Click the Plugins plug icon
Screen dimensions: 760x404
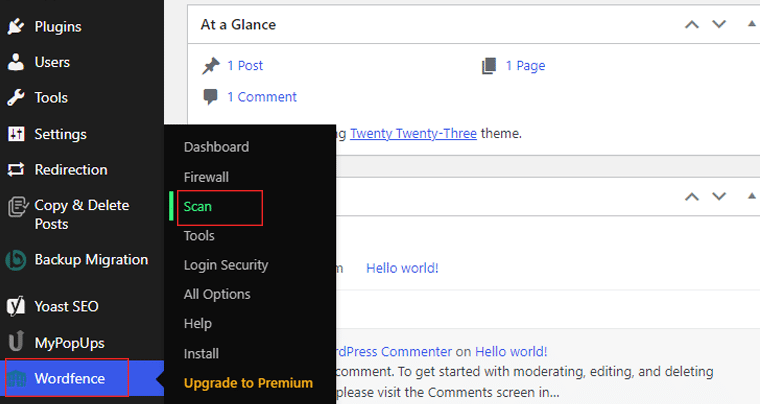pos(16,27)
